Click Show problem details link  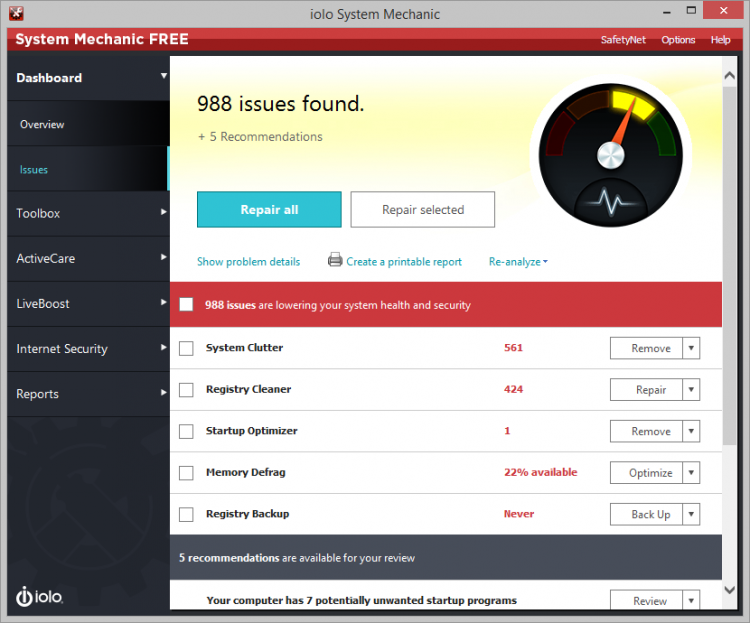(248, 262)
